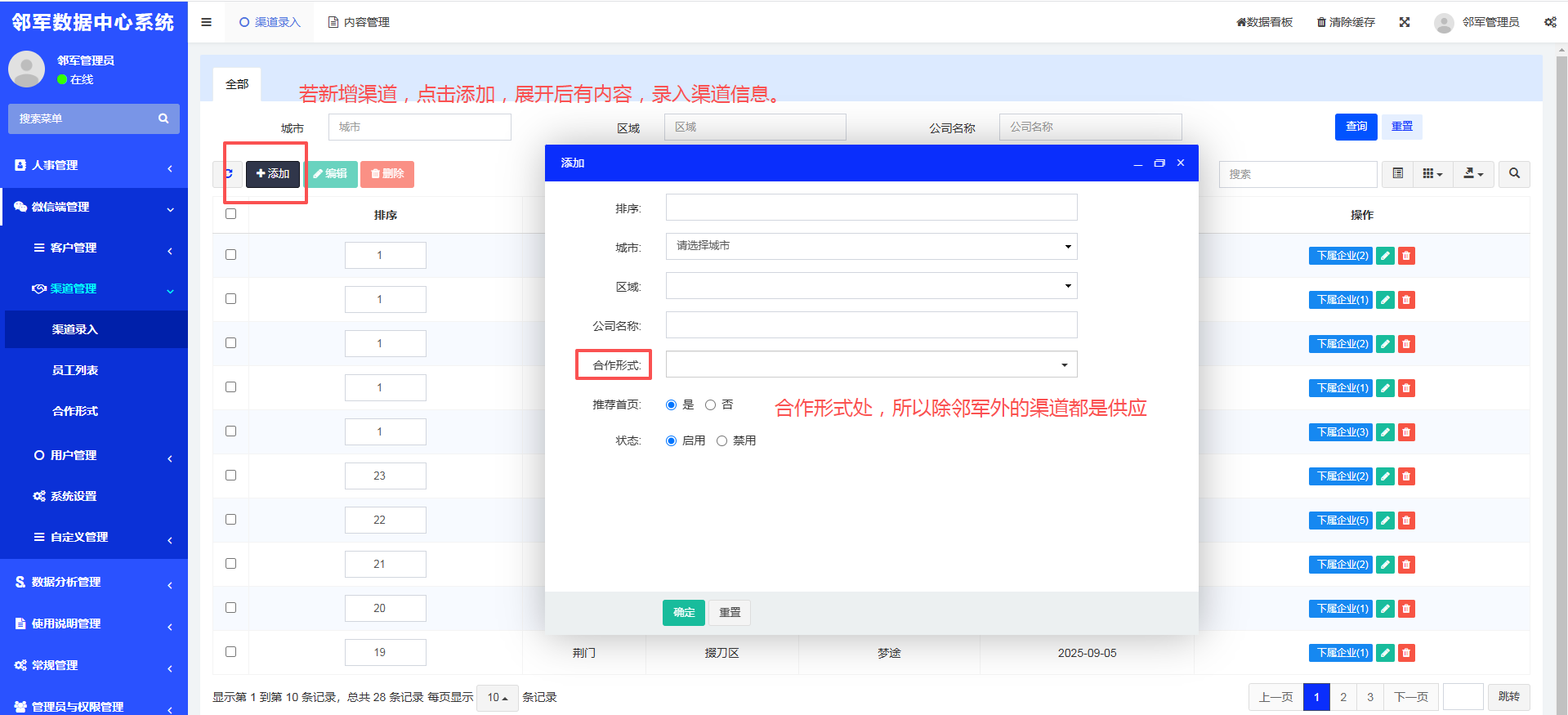The height and width of the screenshot is (715, 1568).
Task: Toggle card view icon in table toolbar
Action: point(1398,173)
